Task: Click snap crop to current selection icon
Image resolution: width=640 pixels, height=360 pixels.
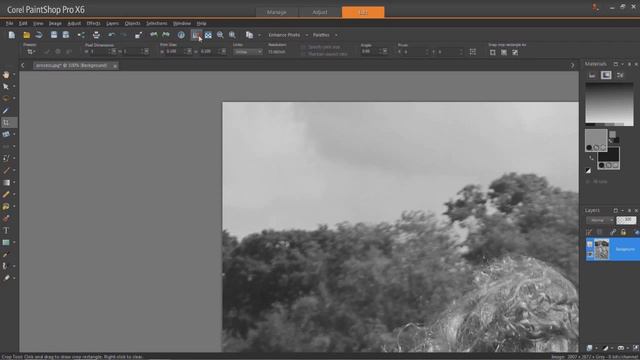Action: tap(493, 52)
